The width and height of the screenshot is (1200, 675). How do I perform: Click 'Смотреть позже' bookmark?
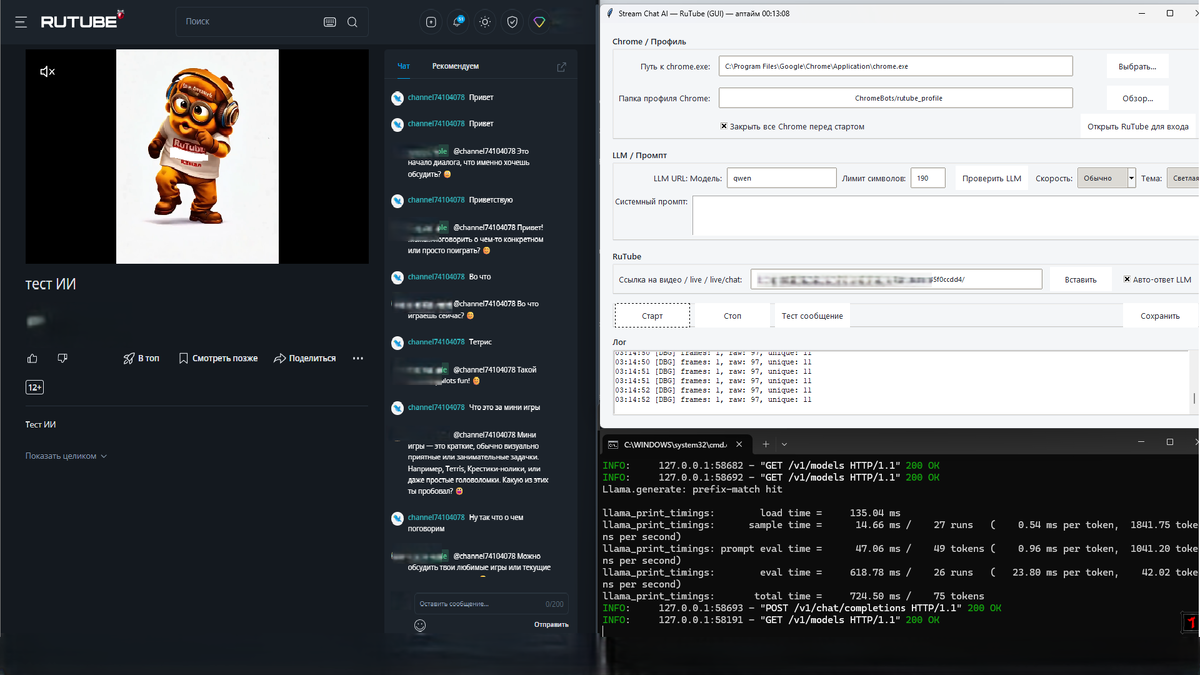218,358
